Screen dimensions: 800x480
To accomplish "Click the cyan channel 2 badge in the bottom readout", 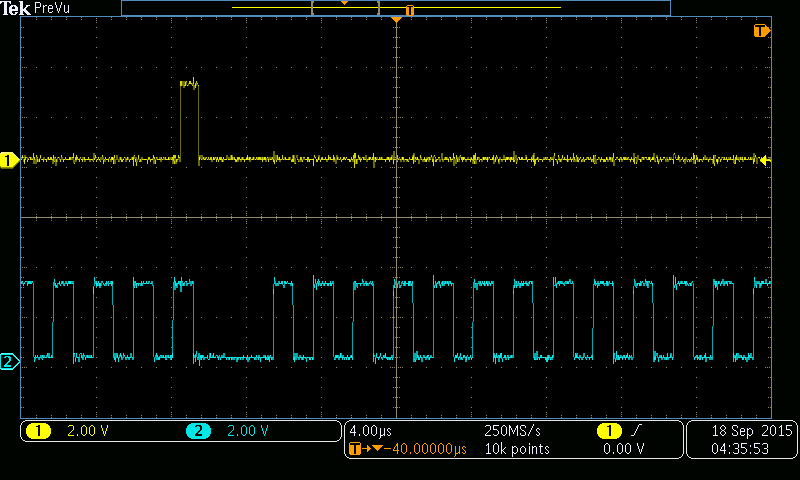I will 198,431.
